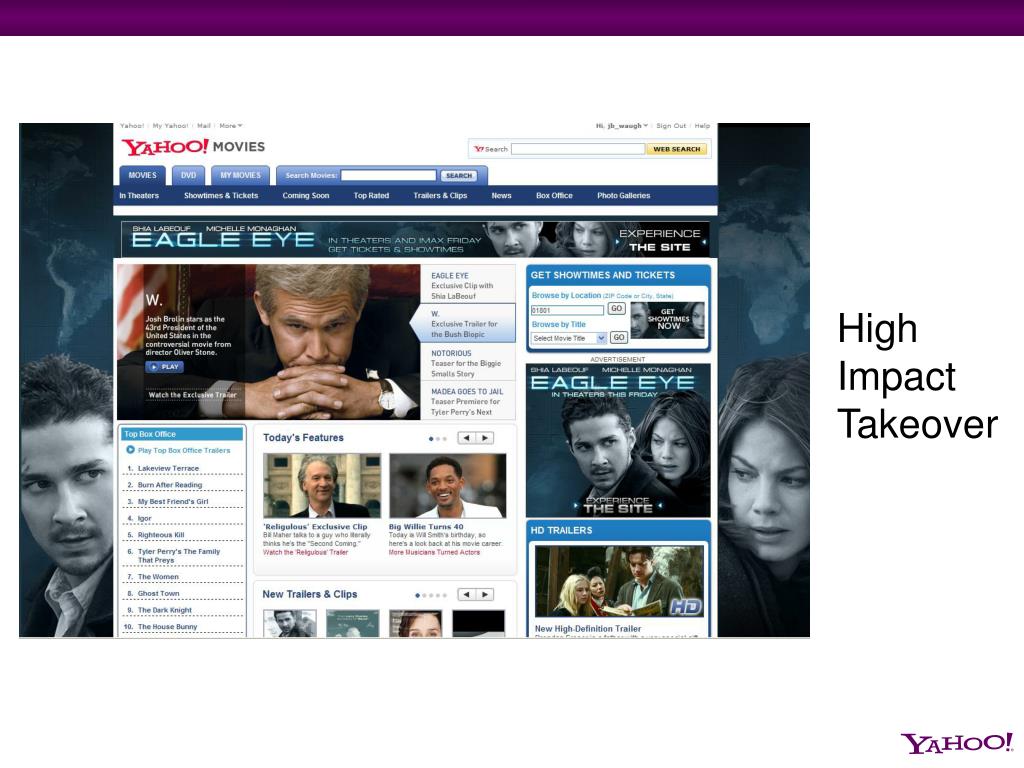Click The House Bunny list entry
The height and width of the screenshot is (768, 1024).
point(167,626)
